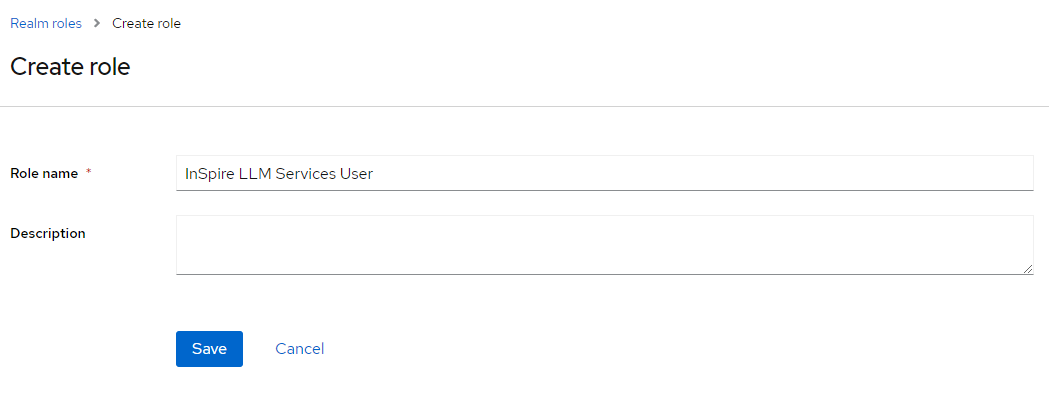Click into the Description text area
This screenshot has height=402, width=1049.
[x=605, y=245]
